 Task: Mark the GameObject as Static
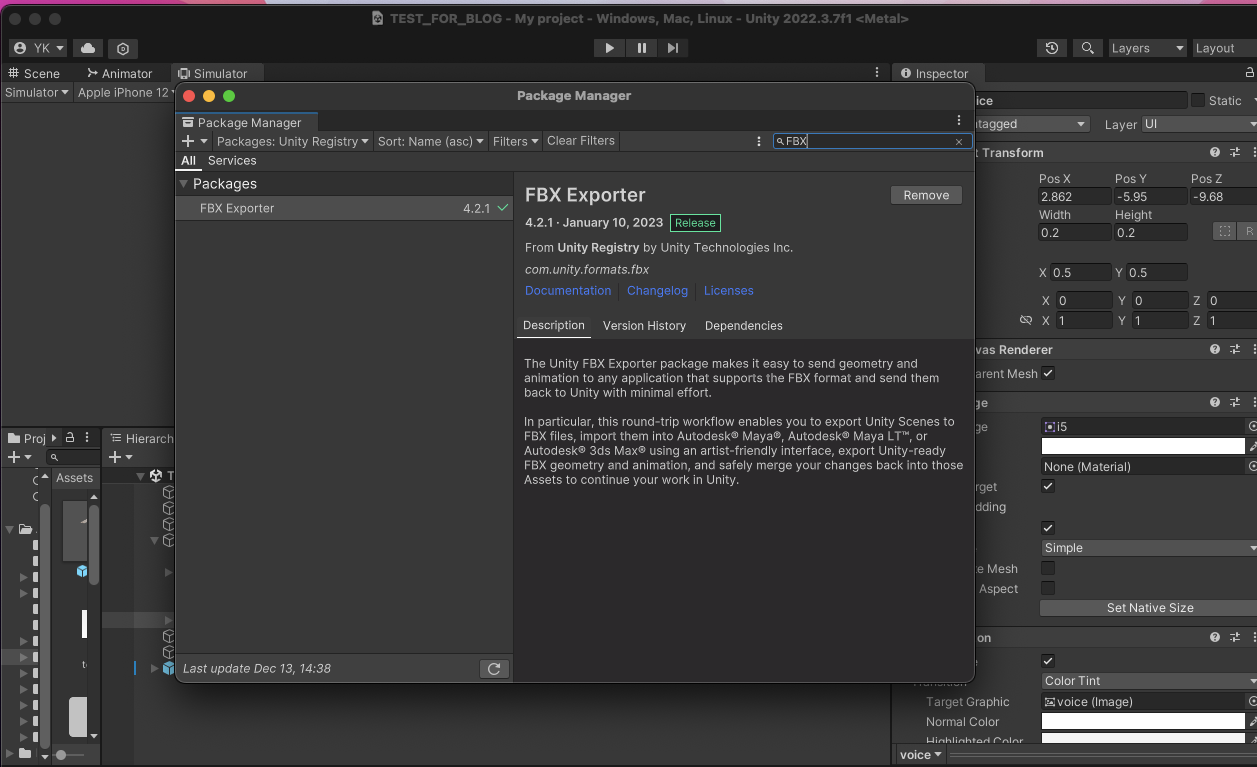(x=1197, y=100)
